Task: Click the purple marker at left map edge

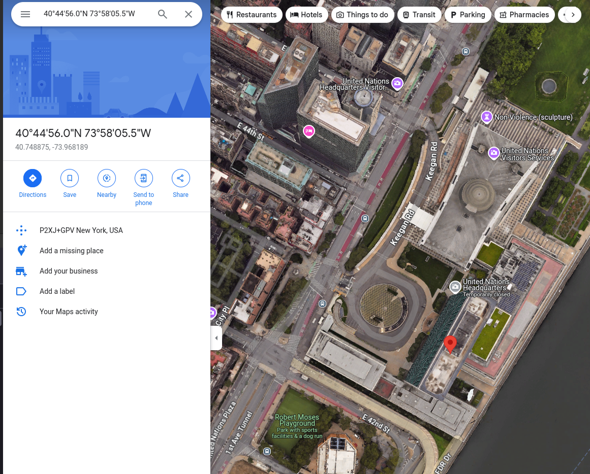Action: [x=213, y=312]
